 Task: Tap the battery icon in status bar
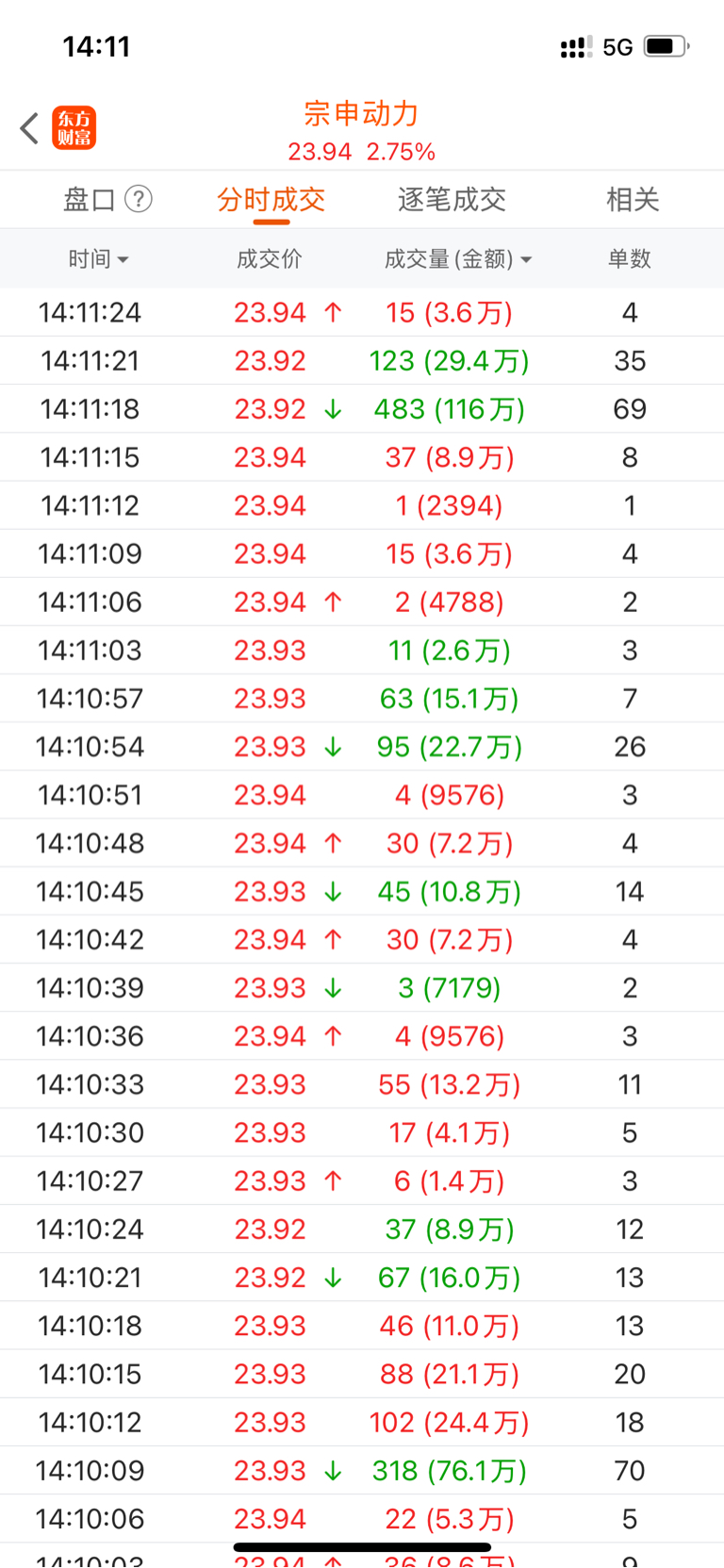coord(666,46)
